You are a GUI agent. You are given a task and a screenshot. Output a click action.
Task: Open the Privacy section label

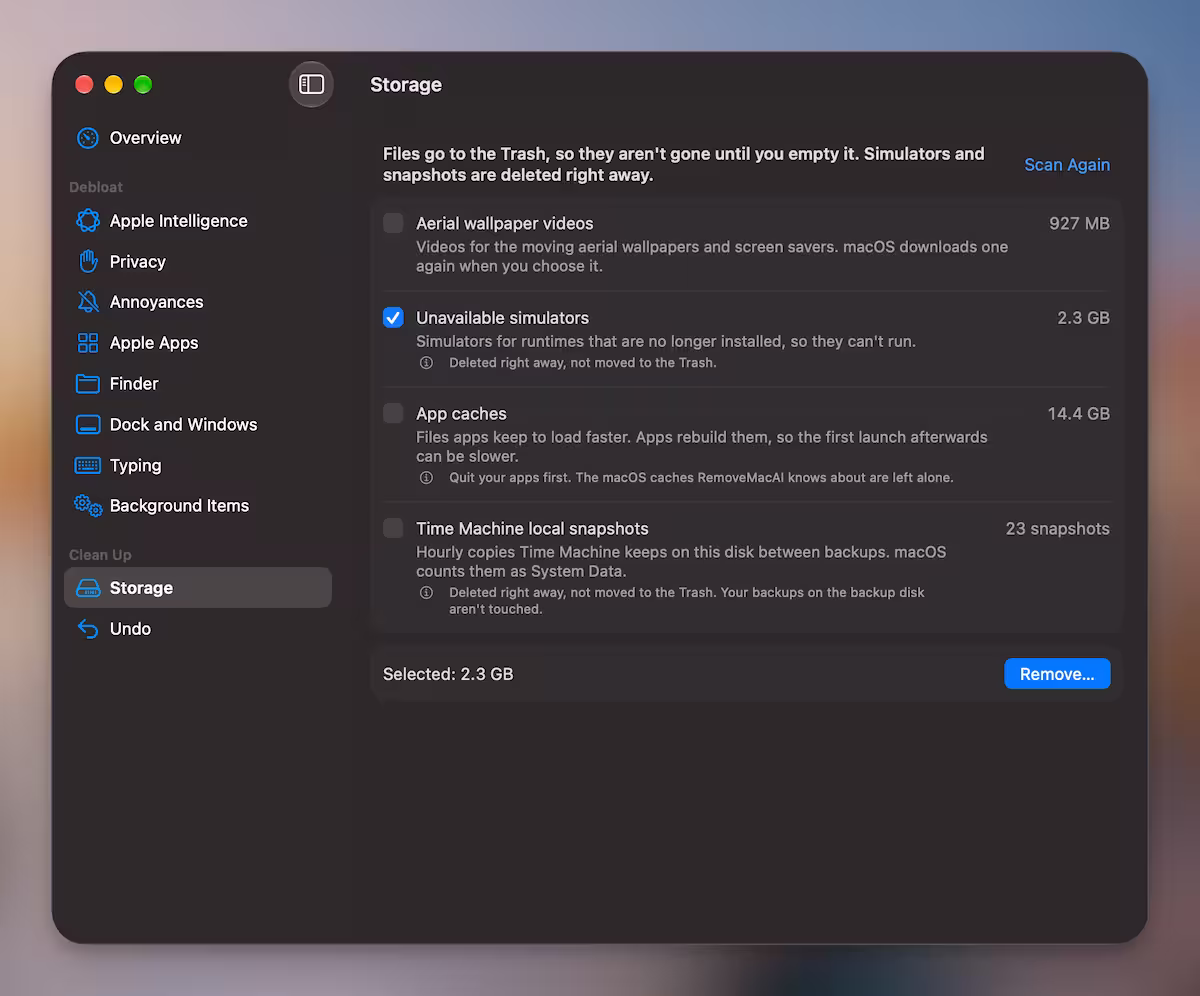tap(138, 262)
